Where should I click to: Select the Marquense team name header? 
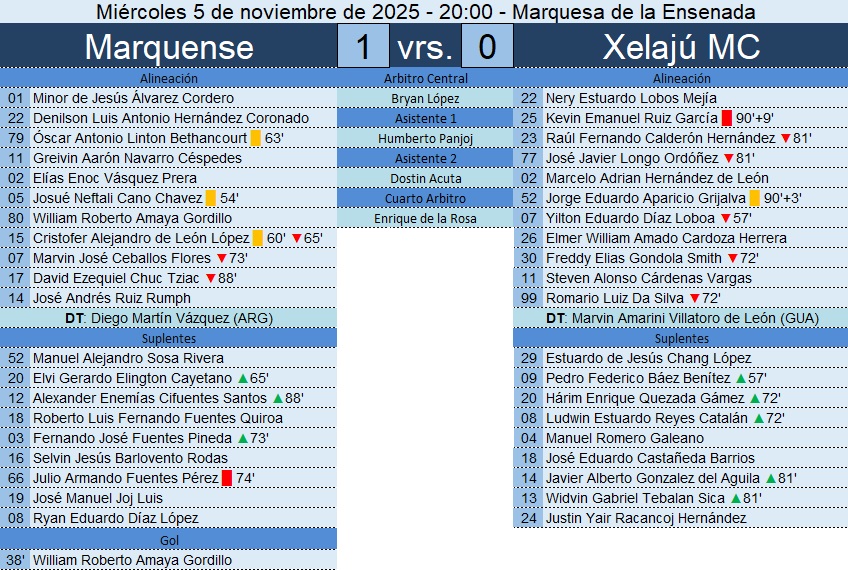pos(169,47)
